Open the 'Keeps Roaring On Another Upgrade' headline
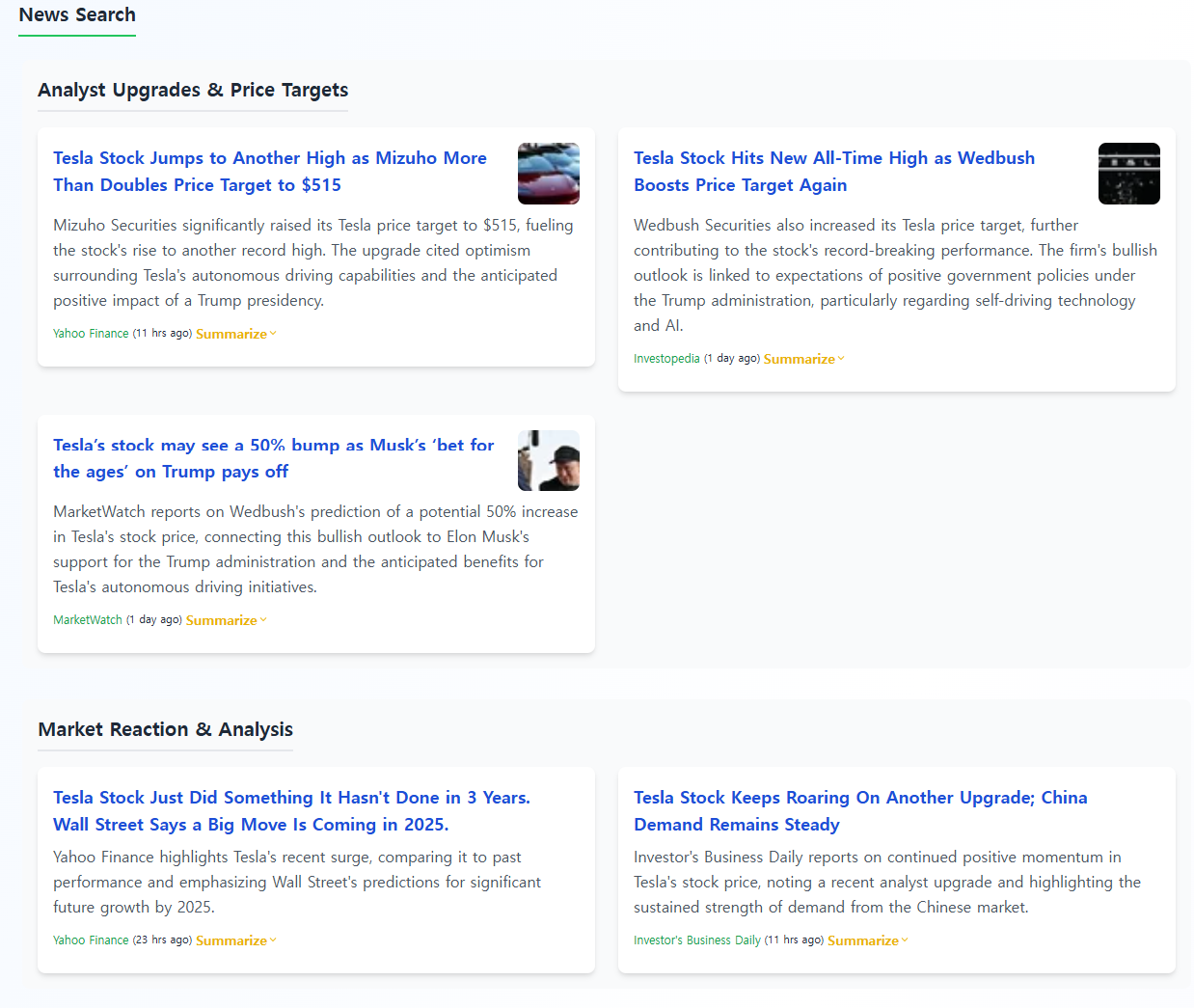This screenshot has height=1008, width=1194. point(860,811)
